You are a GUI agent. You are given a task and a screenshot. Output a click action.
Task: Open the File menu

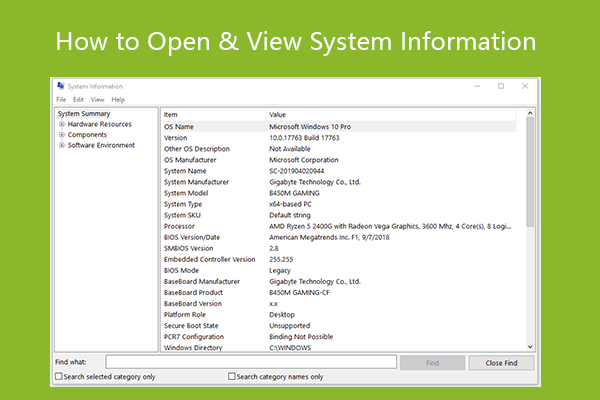[61, 100]
